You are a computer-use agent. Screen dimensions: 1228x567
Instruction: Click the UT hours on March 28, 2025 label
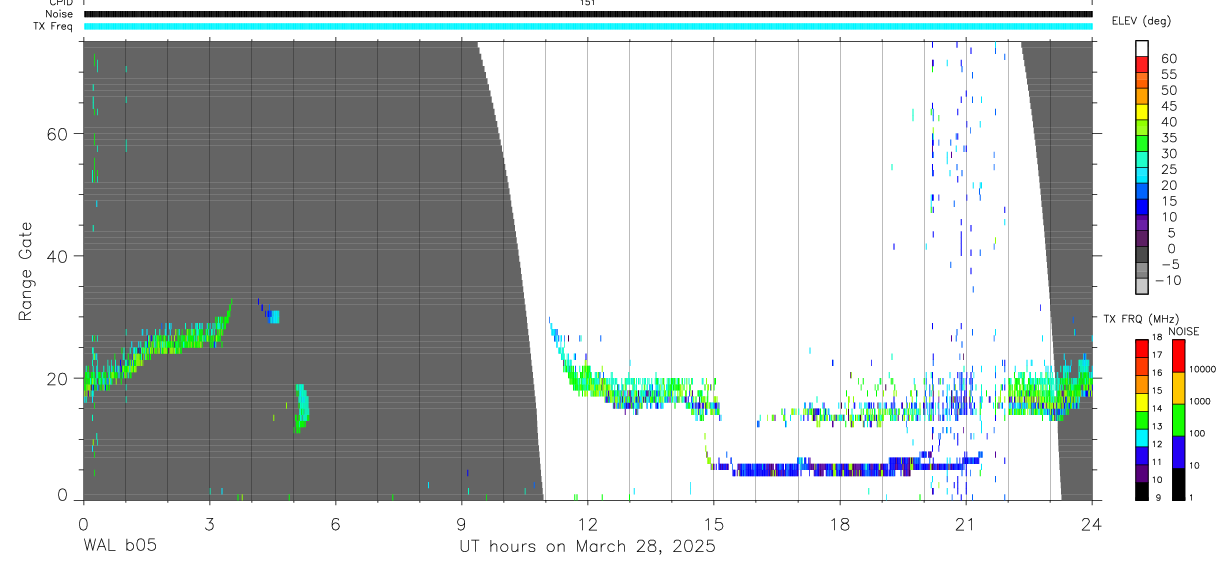click(587, 547)
